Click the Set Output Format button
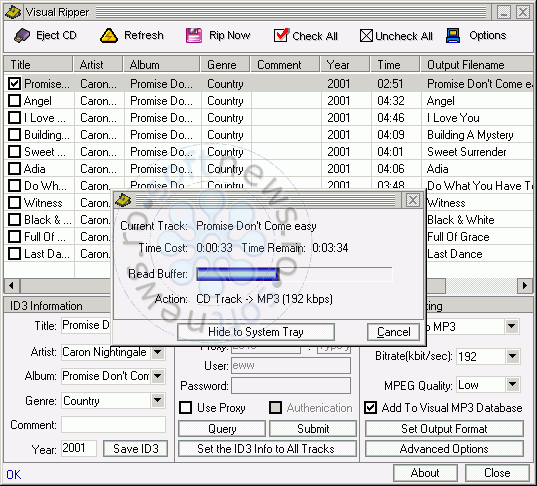The height and width of the screenshot is (486, 537). [444, 428]
